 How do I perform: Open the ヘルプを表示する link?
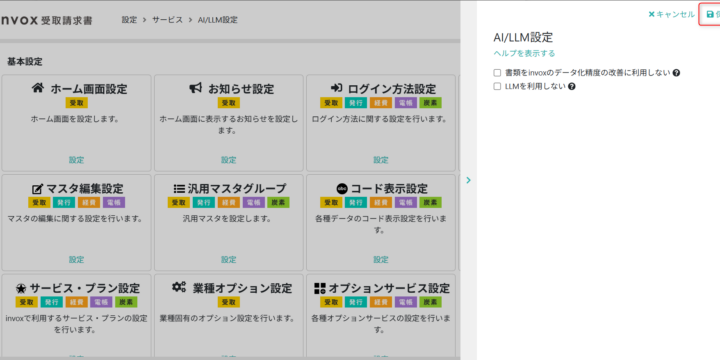524,53
